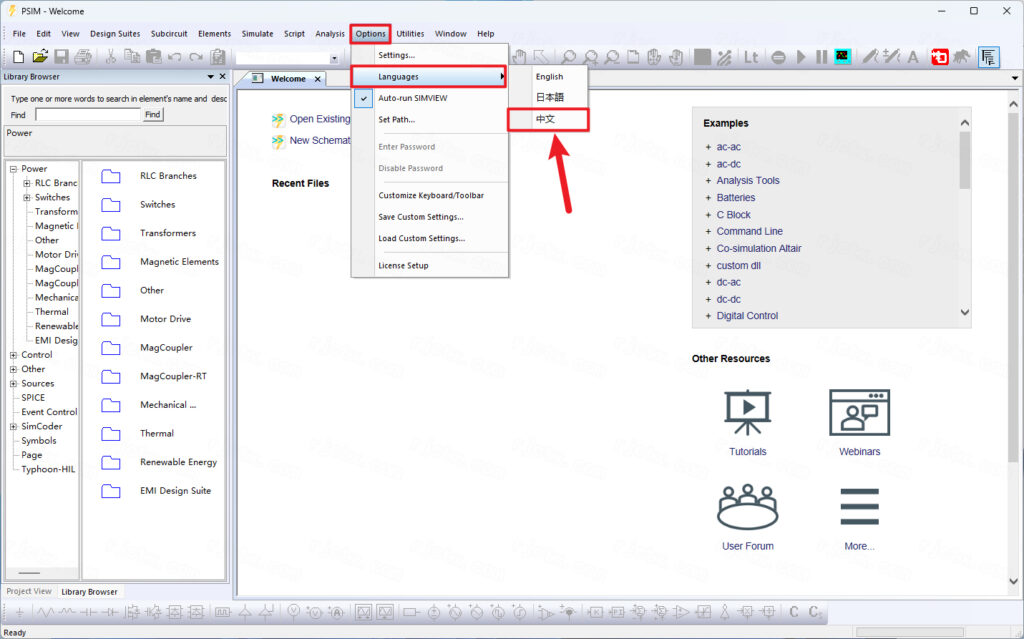Select 中文 from the Languages submenu
Screen dimensions: 1024x639
(x=546, y=119)
